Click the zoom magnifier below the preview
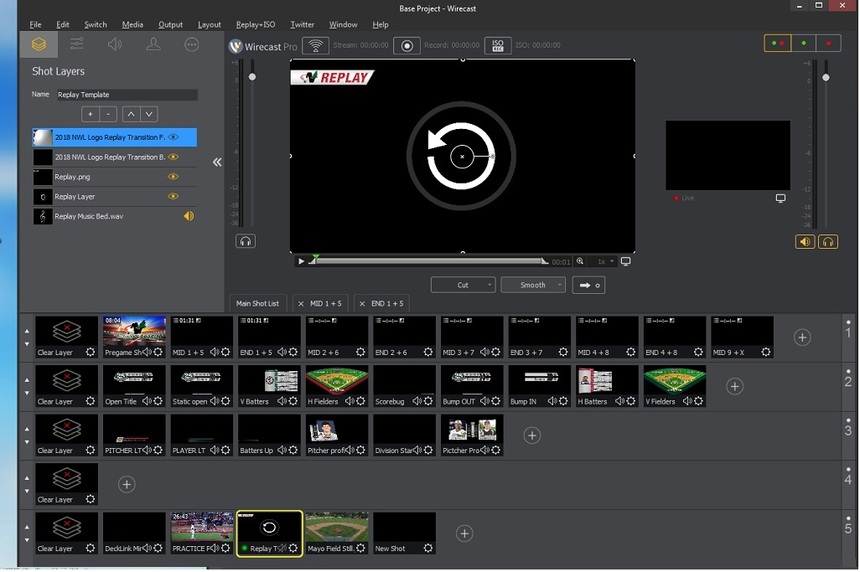 pyautogui.click(x=580, y=261)
